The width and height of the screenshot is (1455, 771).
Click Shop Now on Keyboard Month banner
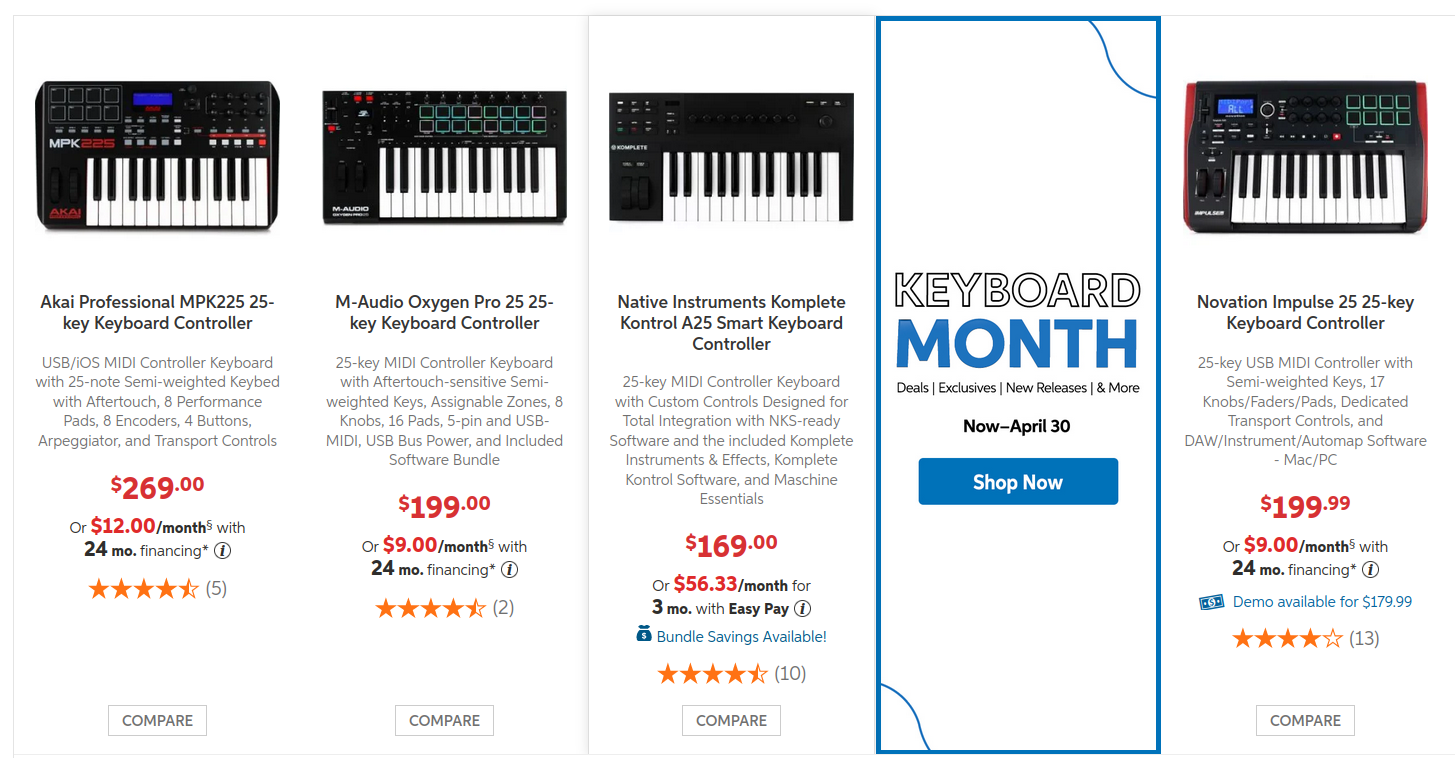coord(1018,482)
